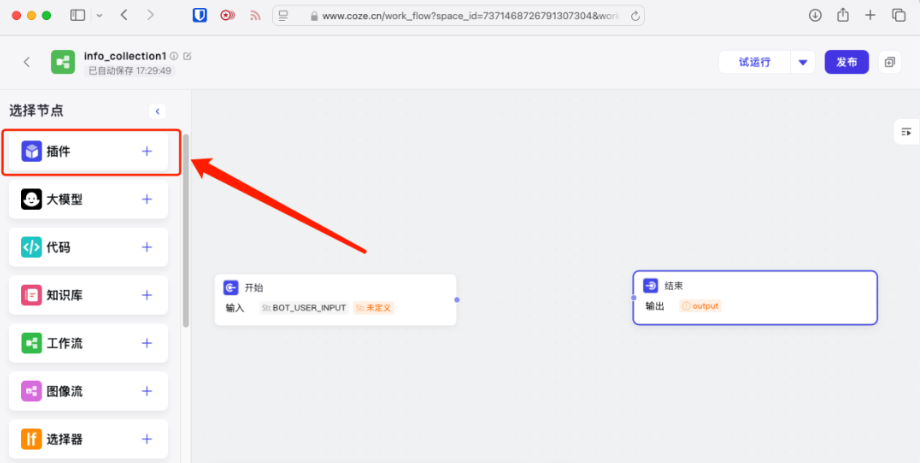Add a 选择器 node via plus
Screen dimensions: 921x463
[x=147, y=439]
